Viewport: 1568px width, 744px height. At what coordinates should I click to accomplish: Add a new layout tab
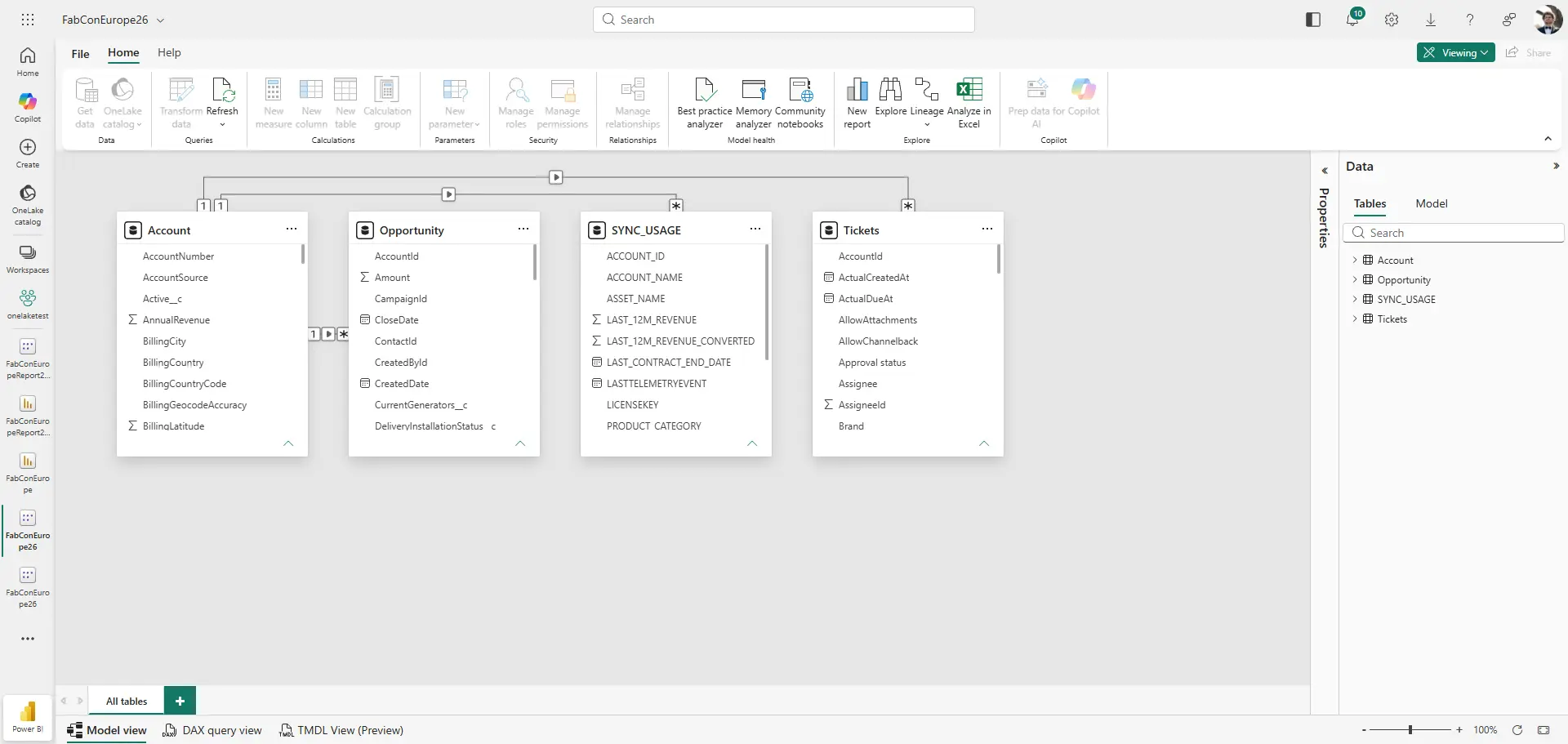coord(180,701)
